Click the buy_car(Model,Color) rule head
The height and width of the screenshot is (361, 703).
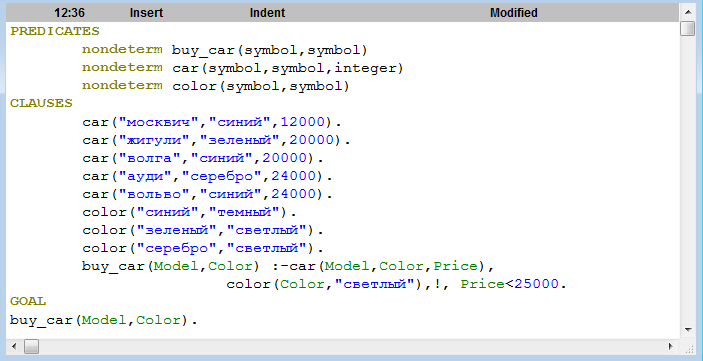coord(171,266)
